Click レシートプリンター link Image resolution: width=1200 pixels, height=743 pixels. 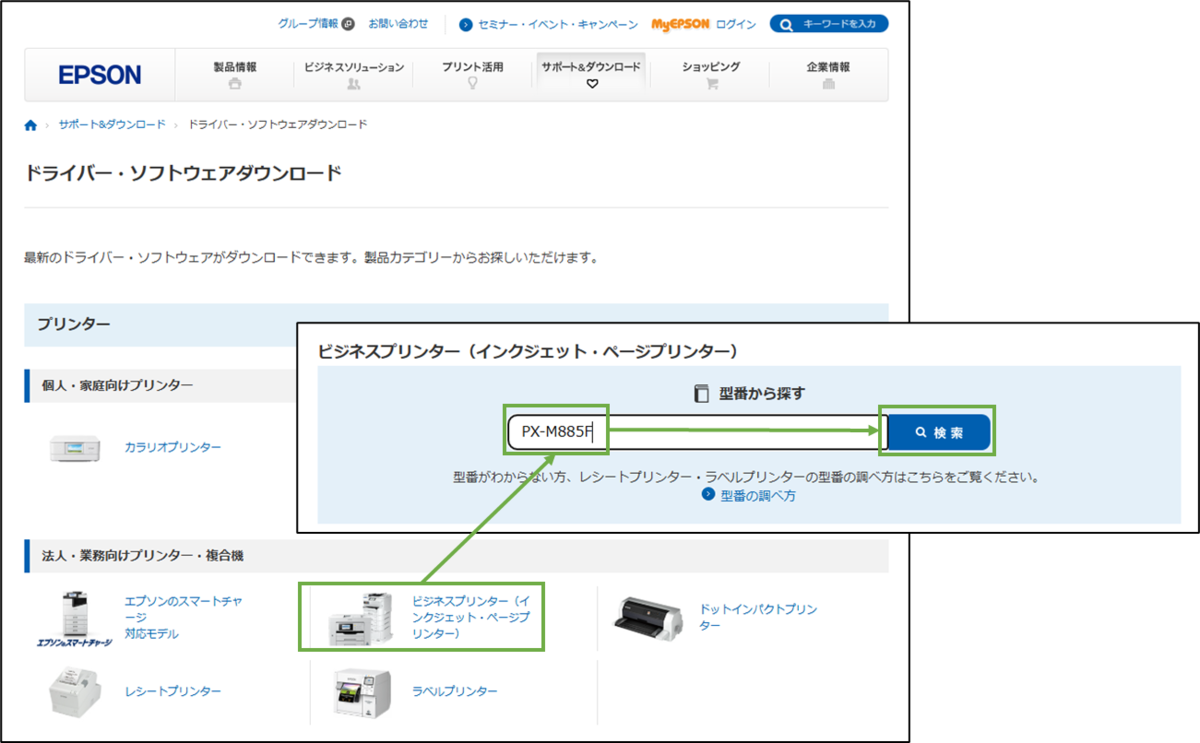tap(173, 692)
